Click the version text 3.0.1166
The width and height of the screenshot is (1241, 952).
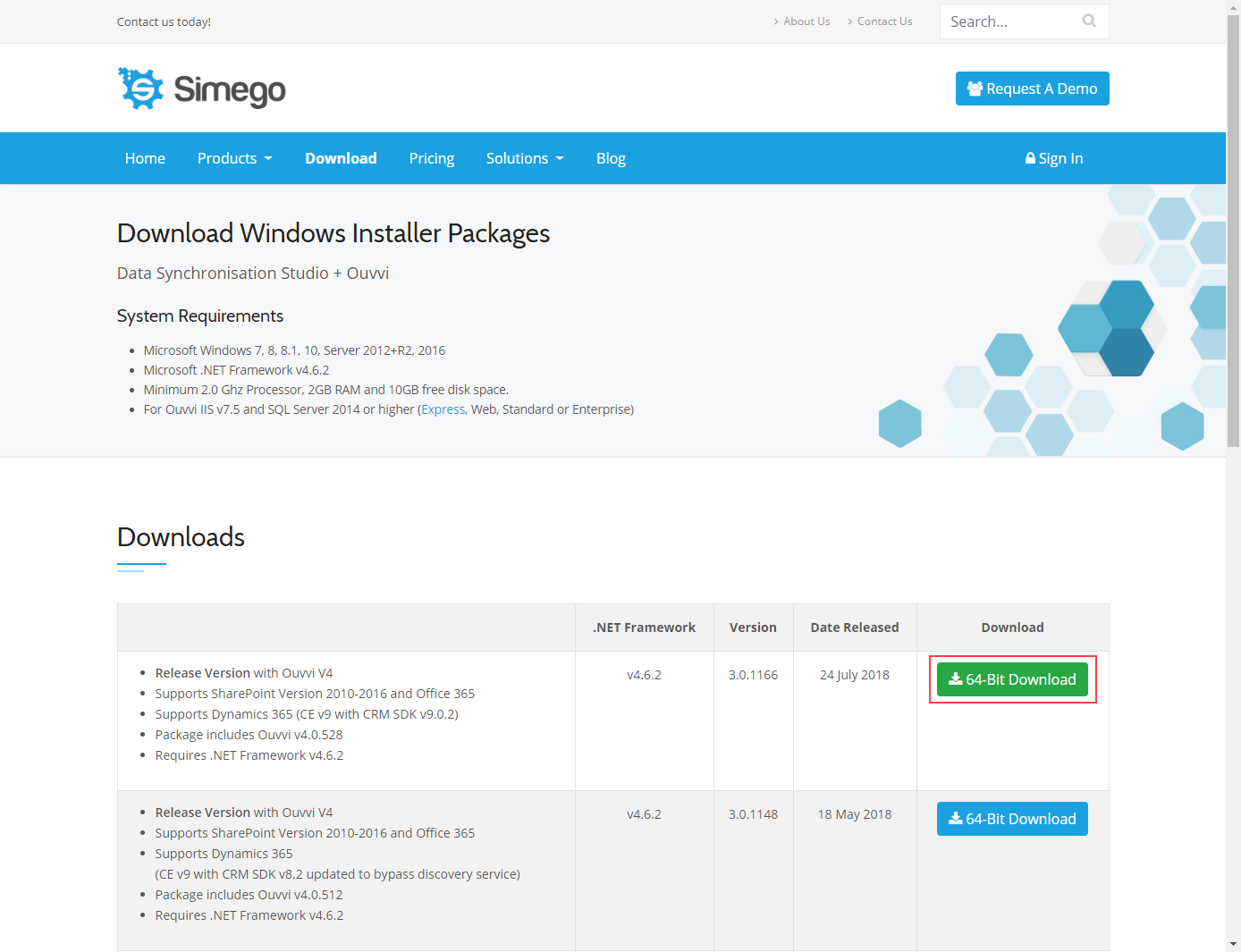[753, 675]
